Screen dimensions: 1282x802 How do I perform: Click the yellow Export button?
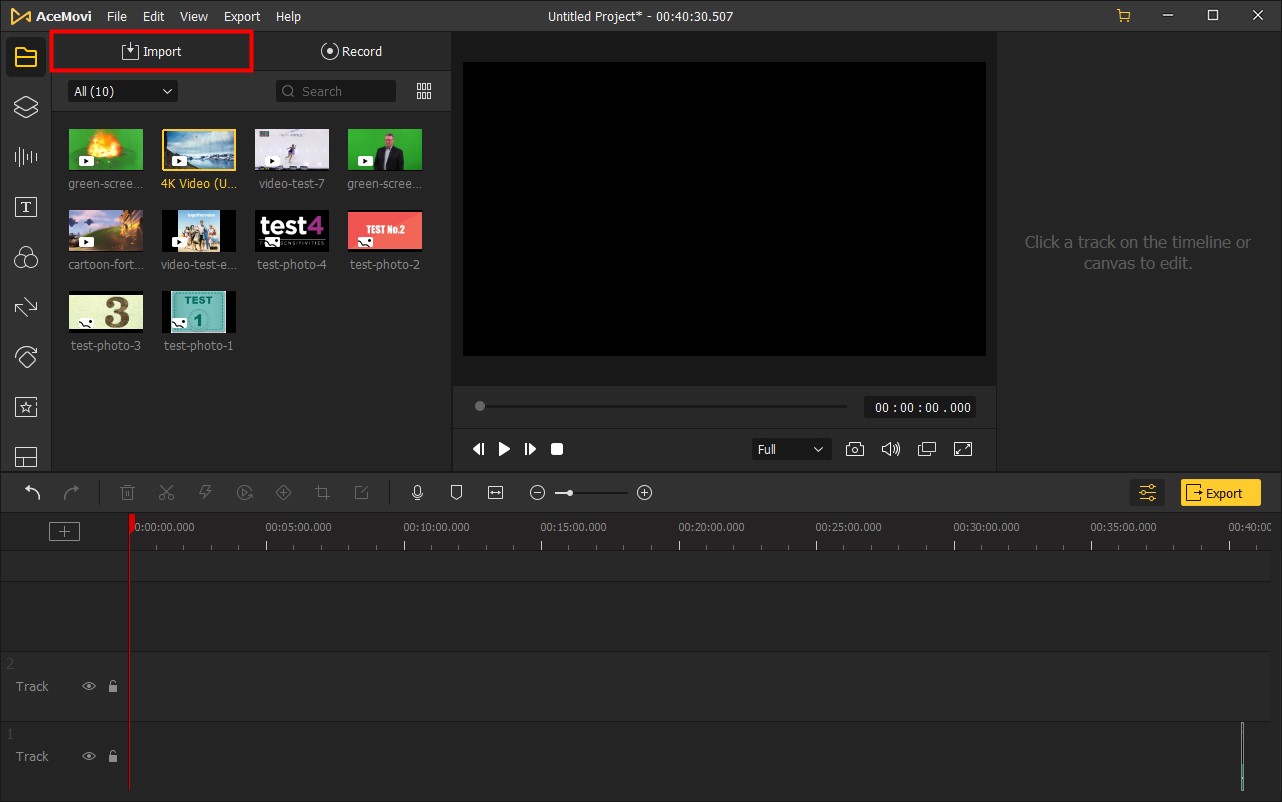(x=1220, y=492)
